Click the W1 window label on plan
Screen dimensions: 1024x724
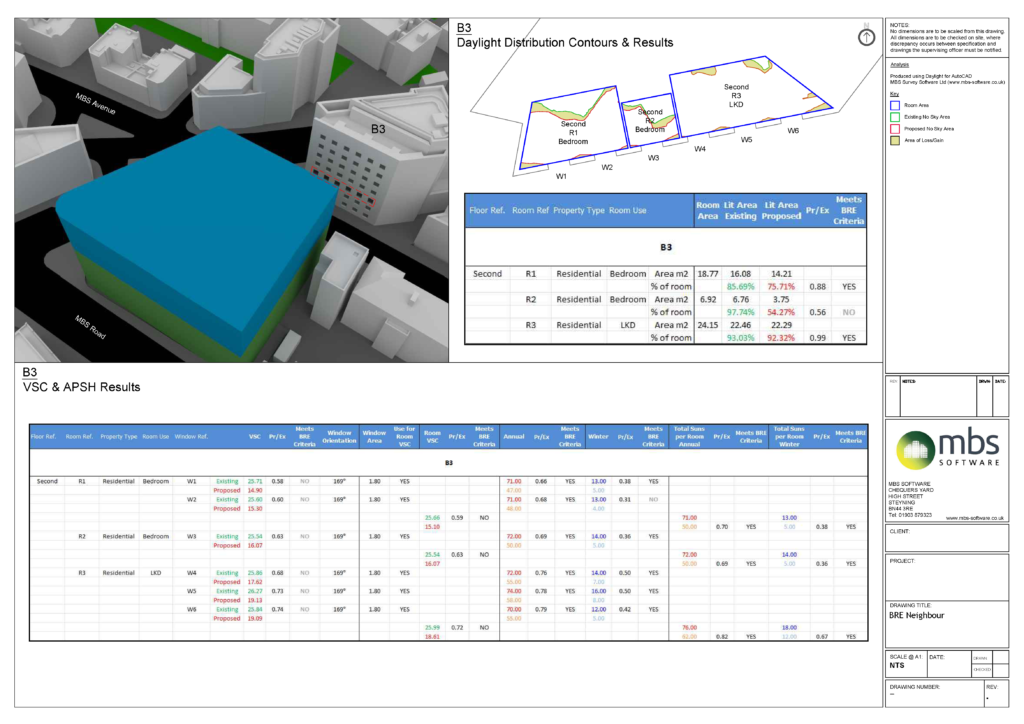click(561, 176)
